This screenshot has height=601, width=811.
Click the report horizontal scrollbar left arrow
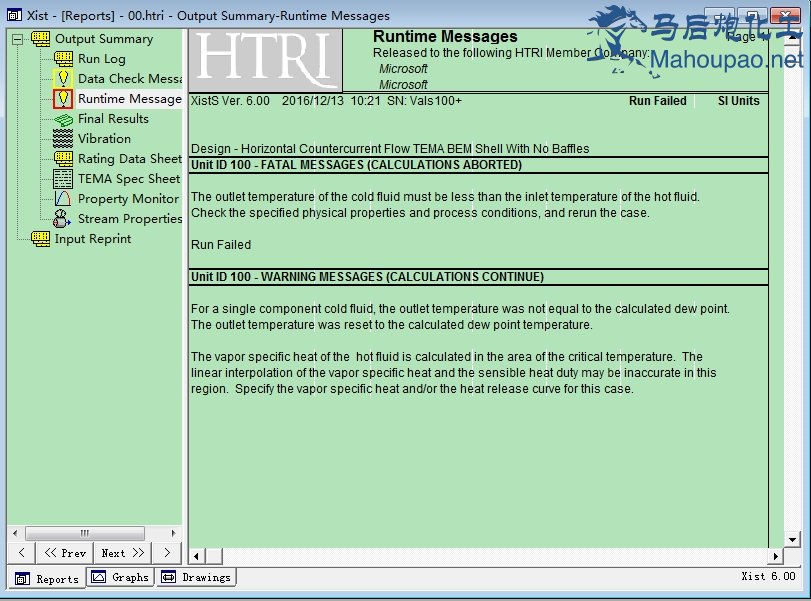coord(197,556)
